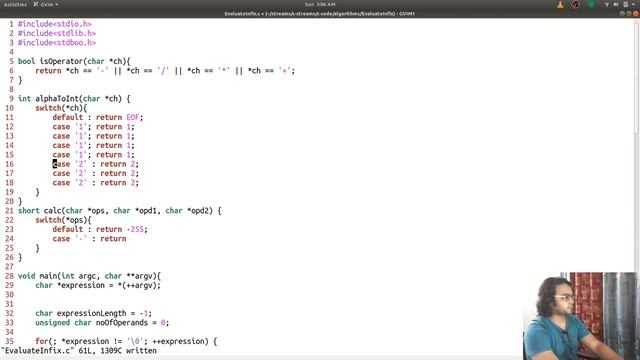Click 'alphaToInt' function name on line 9

click(57, 99)
